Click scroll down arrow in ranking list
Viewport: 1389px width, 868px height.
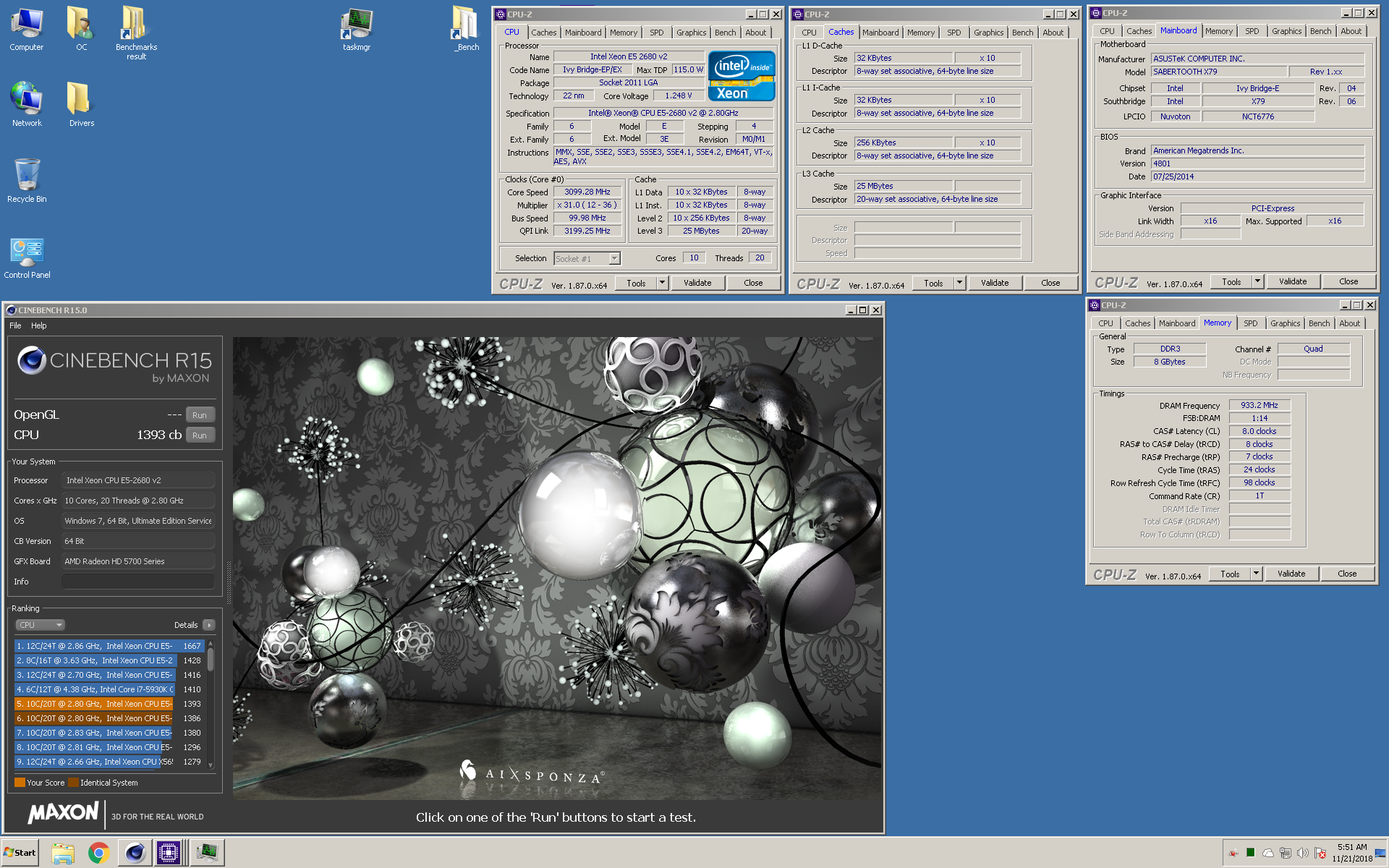211,765
